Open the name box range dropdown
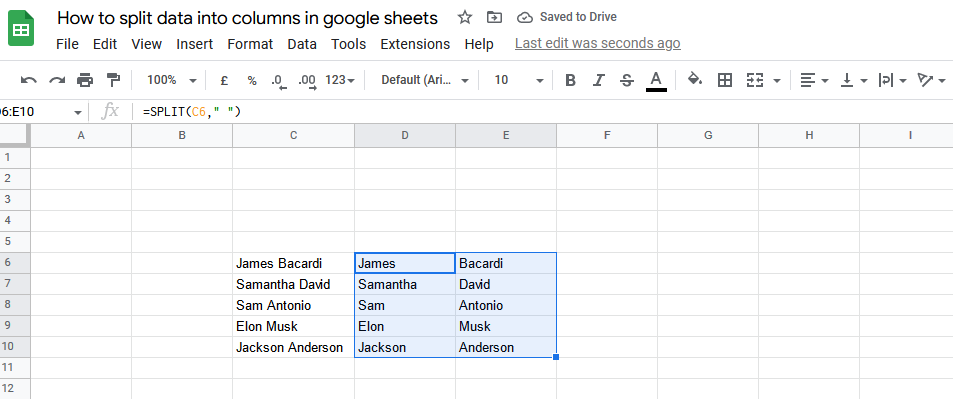 (78, 113)
